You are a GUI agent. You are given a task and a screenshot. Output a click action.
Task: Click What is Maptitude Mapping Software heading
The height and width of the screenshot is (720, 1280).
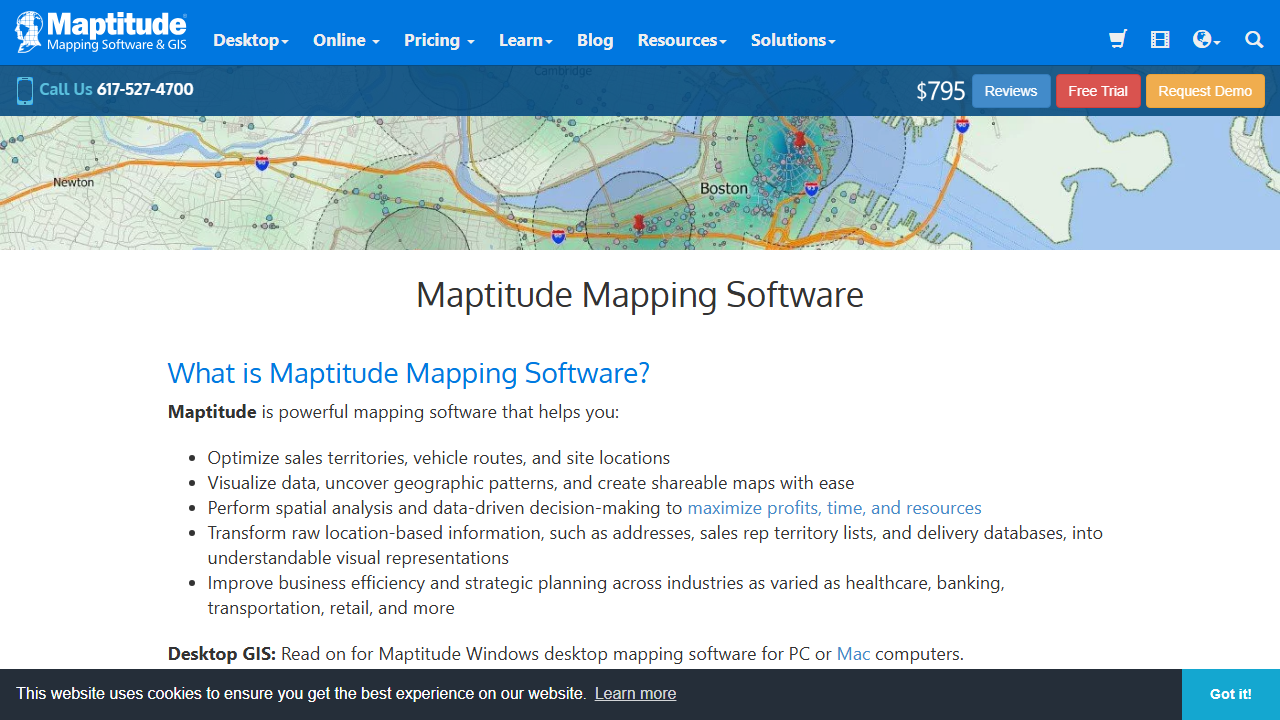tap(409, 373)
